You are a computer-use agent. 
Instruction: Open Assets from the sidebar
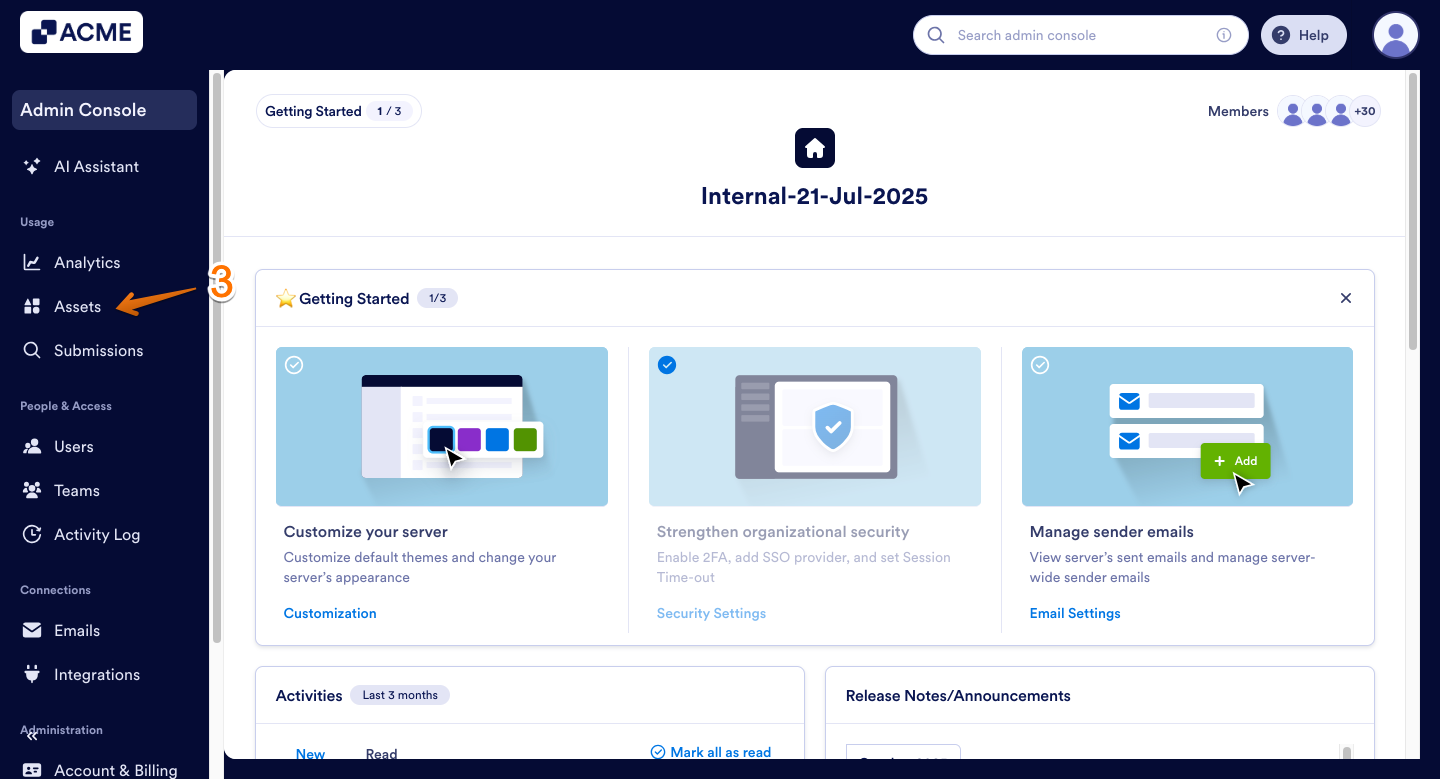(78, 306)
